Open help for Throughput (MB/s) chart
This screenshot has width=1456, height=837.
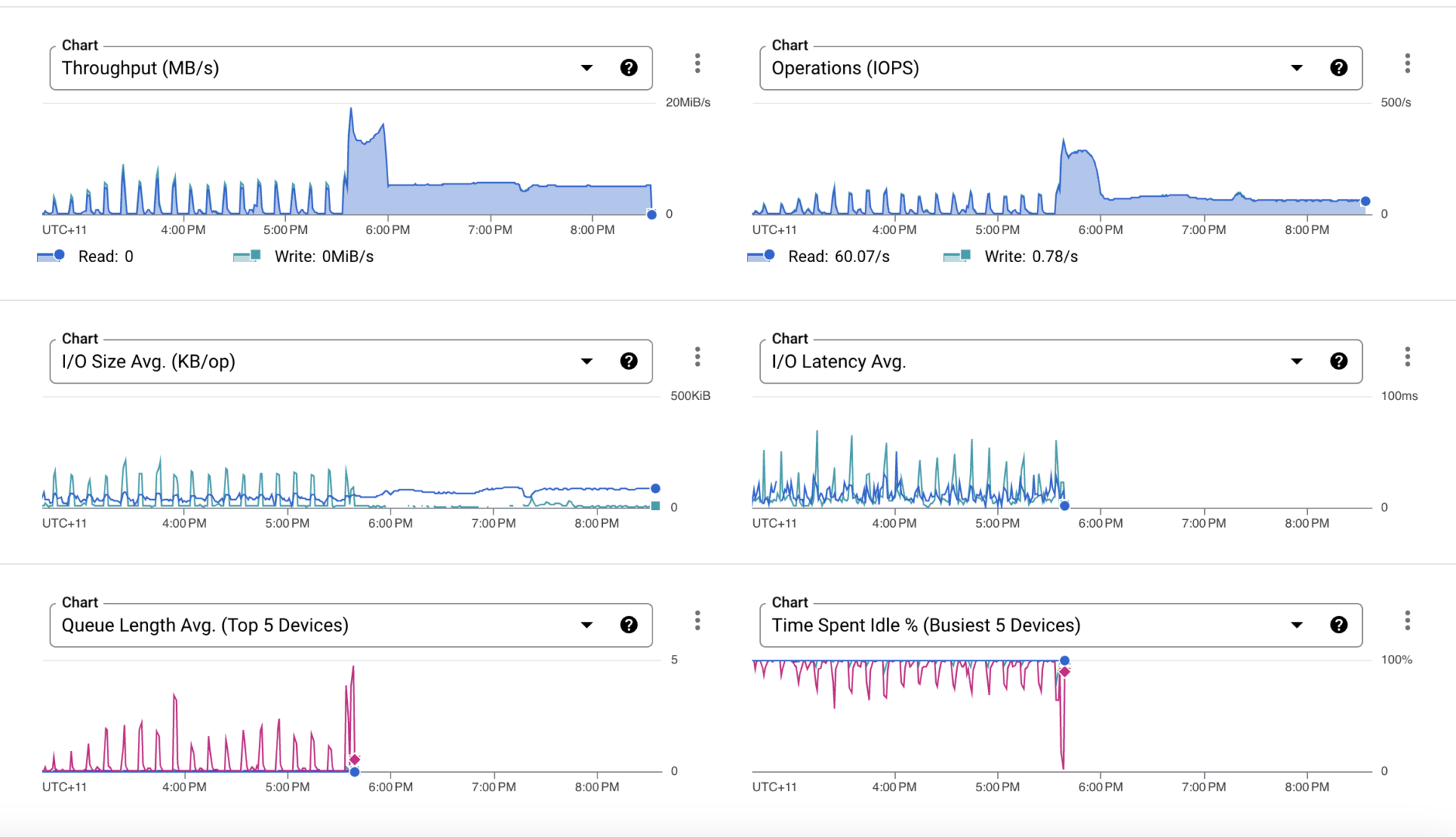coord(628,68)
